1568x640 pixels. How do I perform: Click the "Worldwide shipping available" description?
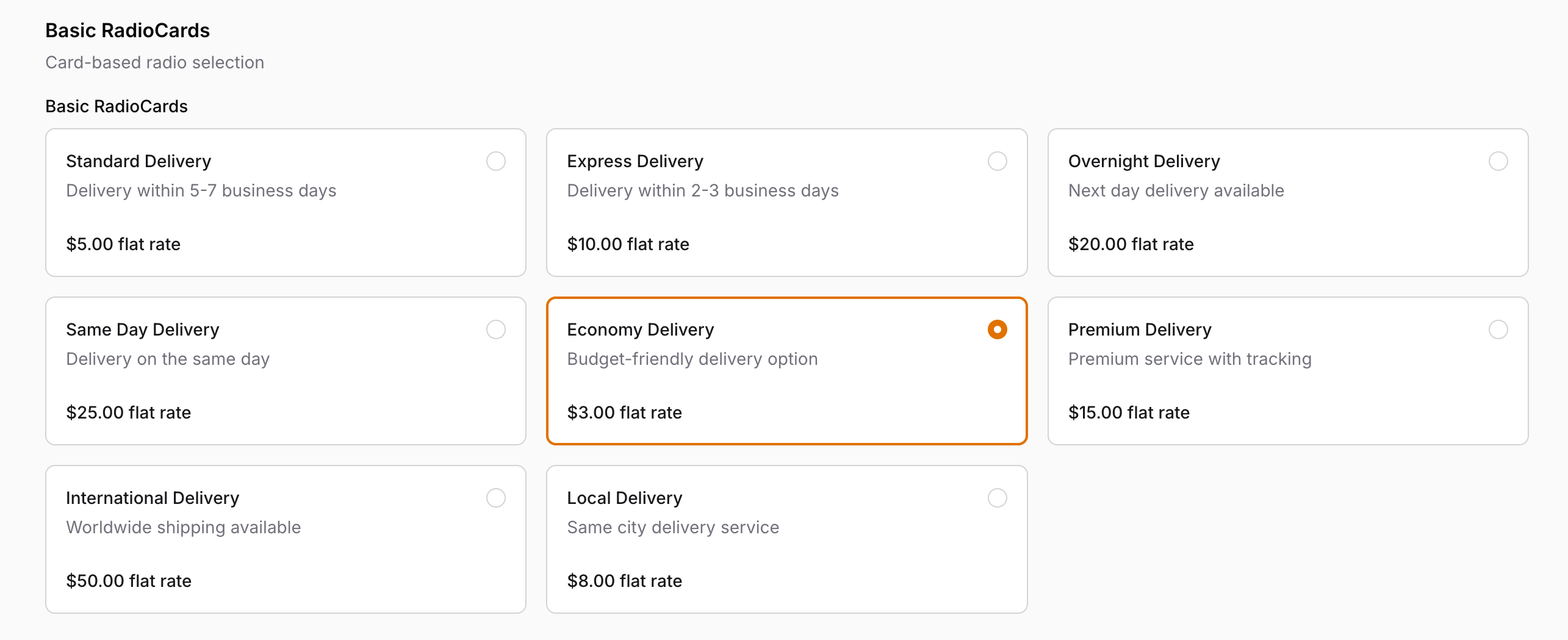[x=184, y=527]
